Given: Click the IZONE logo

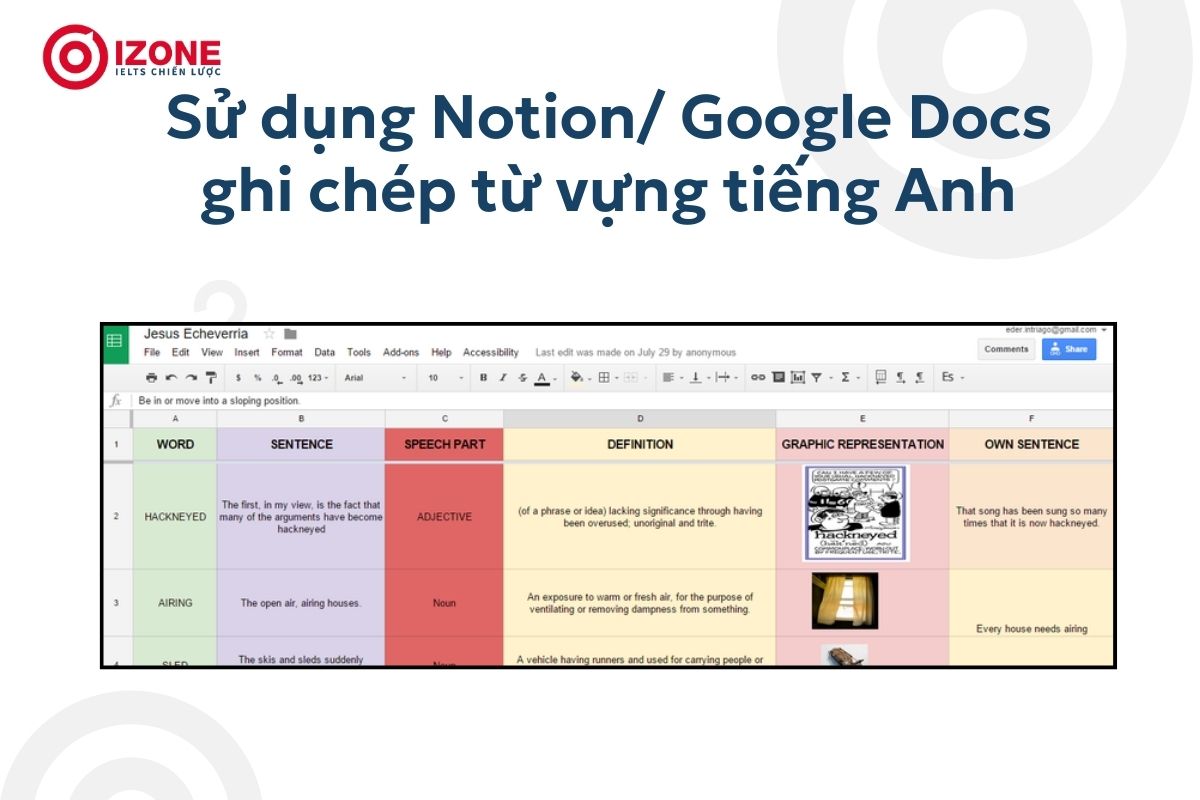Looking at the screenshot, I should point(131,57).
